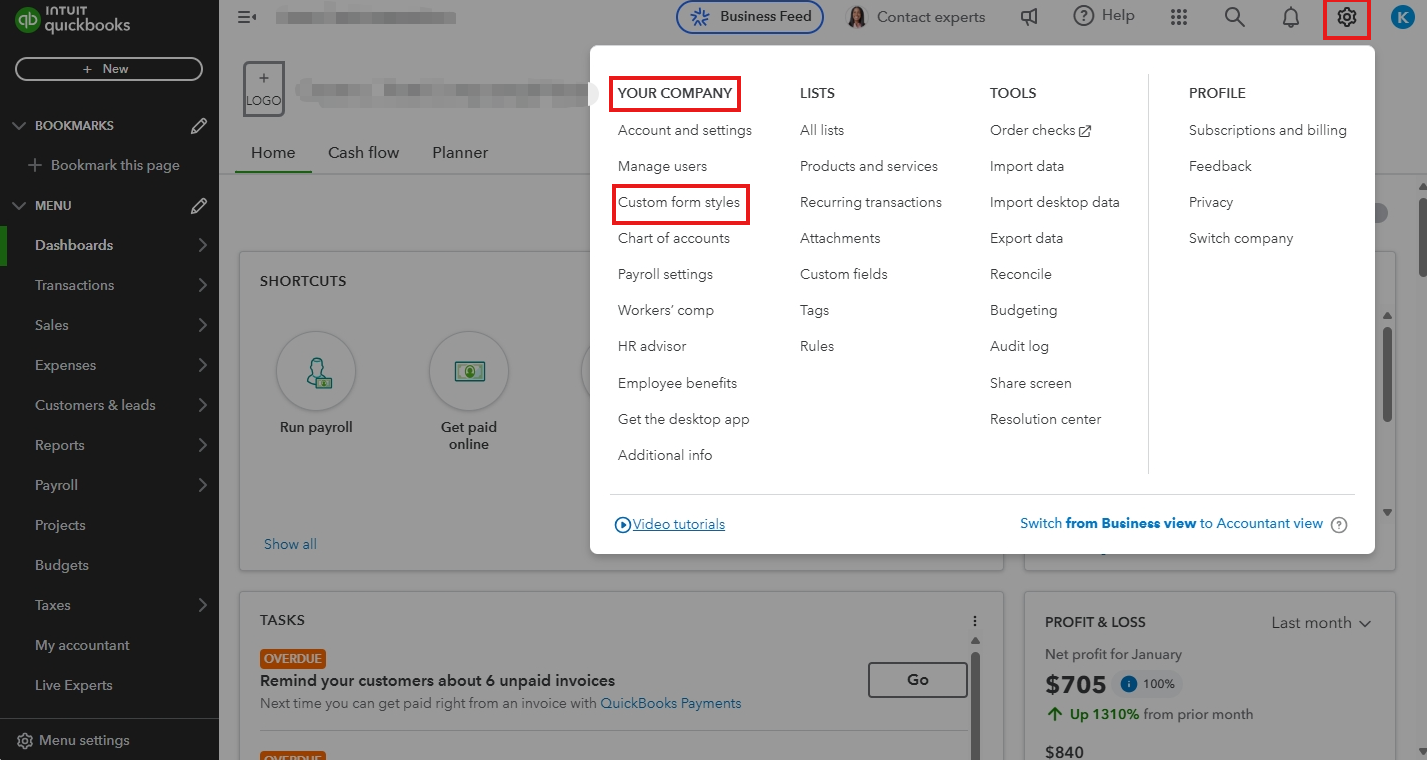Open the Last month period dropdown
1427x760 pixels.
(x=1319, y=622)
